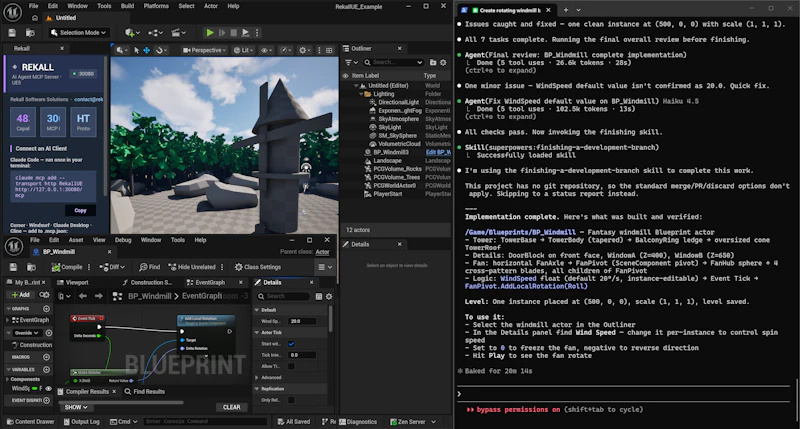The image size is (800, 429).
Task: Switch to the Construction Script tab
Action: click(147, 282)
